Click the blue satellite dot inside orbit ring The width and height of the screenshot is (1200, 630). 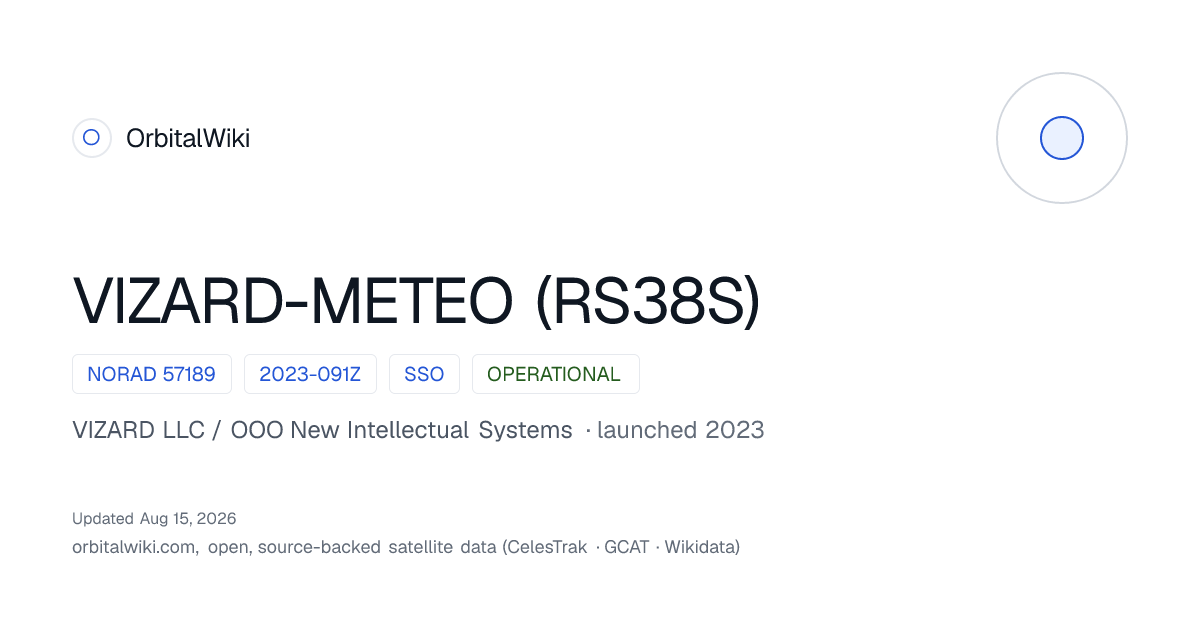(1062, 138)
